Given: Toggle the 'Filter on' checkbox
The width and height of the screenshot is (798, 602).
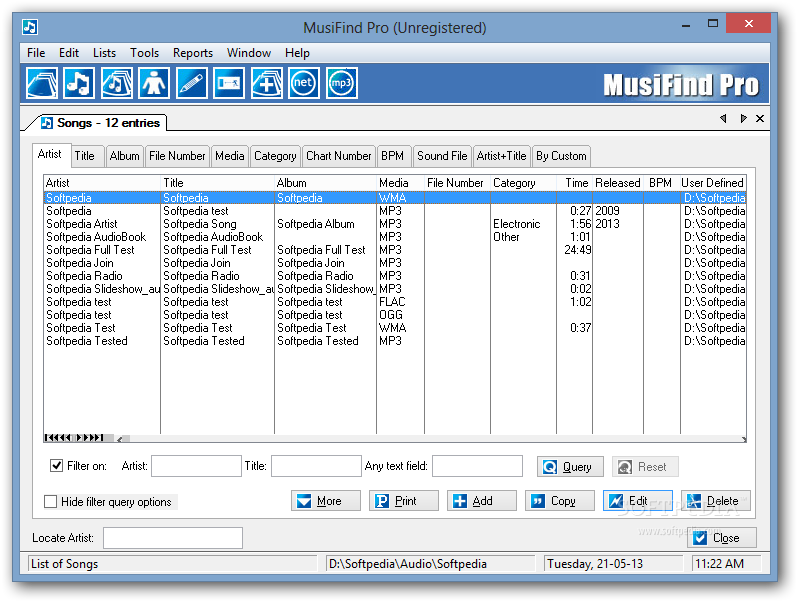Looking at the screenshot, I should point(56,465).
